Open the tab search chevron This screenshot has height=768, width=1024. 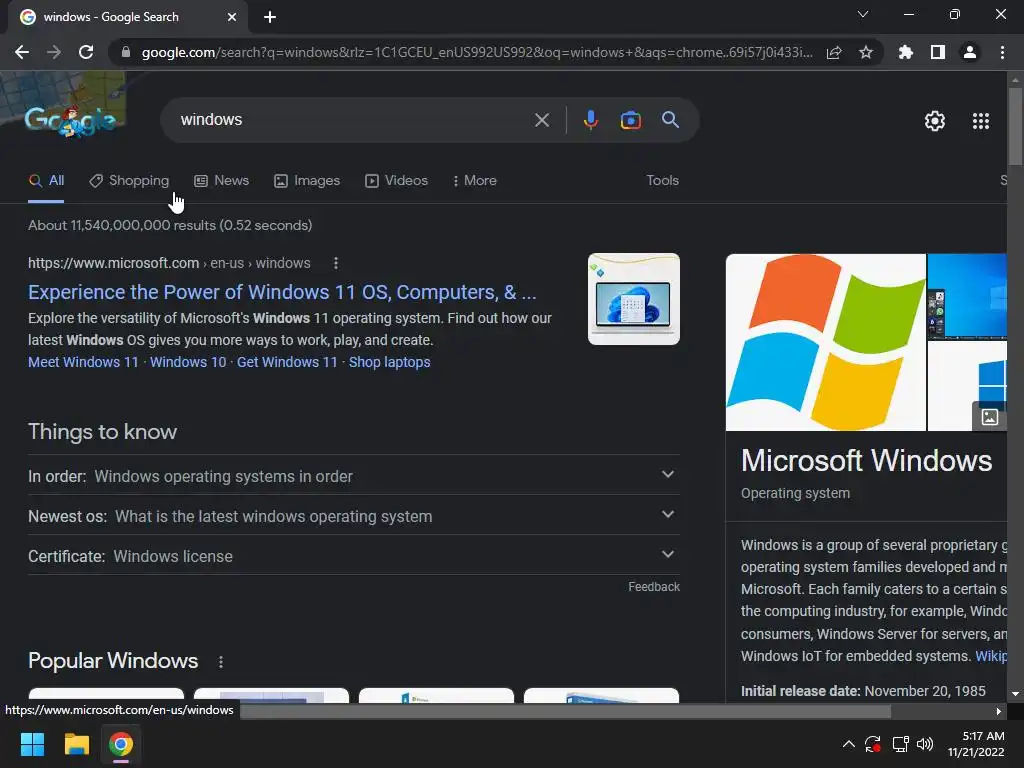(863, 14)
